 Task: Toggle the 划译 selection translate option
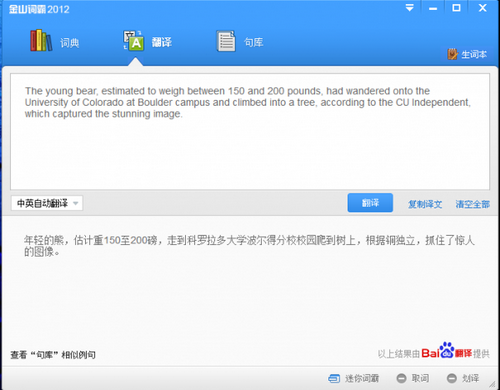(463, 378)
